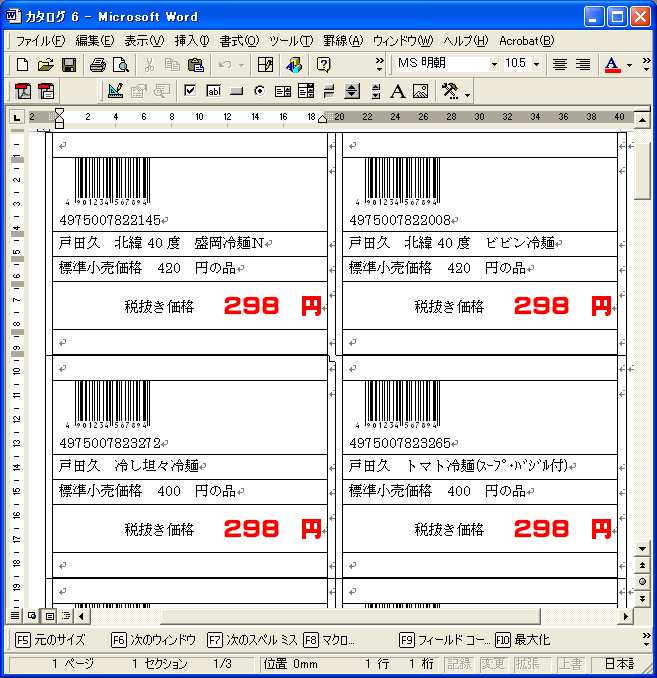Screen dimensions: 657x678
Task: Click the tab-stop type selector on ruler
Action: 16,117
